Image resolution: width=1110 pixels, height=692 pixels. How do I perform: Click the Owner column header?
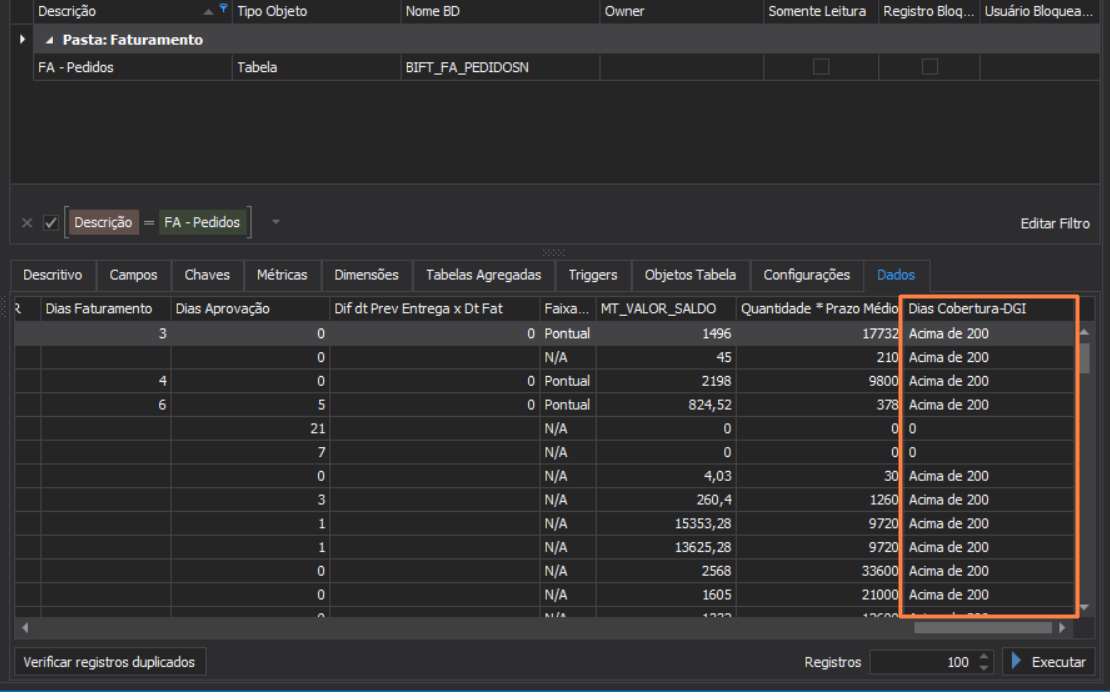tap(681, 11)
